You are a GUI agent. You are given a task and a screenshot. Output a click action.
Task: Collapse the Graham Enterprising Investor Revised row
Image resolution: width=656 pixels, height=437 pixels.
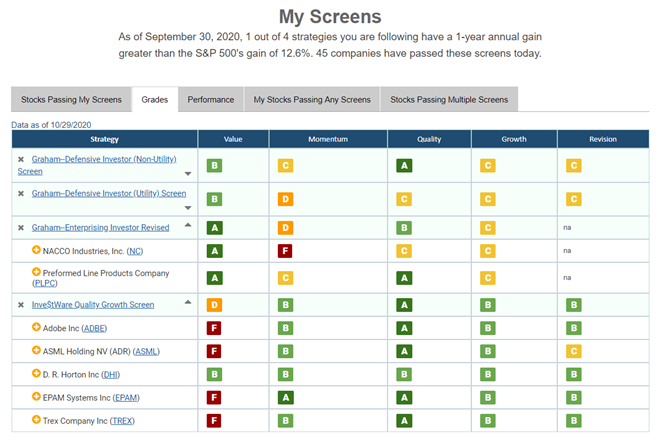pyautogui.click(x=188, y=225)
